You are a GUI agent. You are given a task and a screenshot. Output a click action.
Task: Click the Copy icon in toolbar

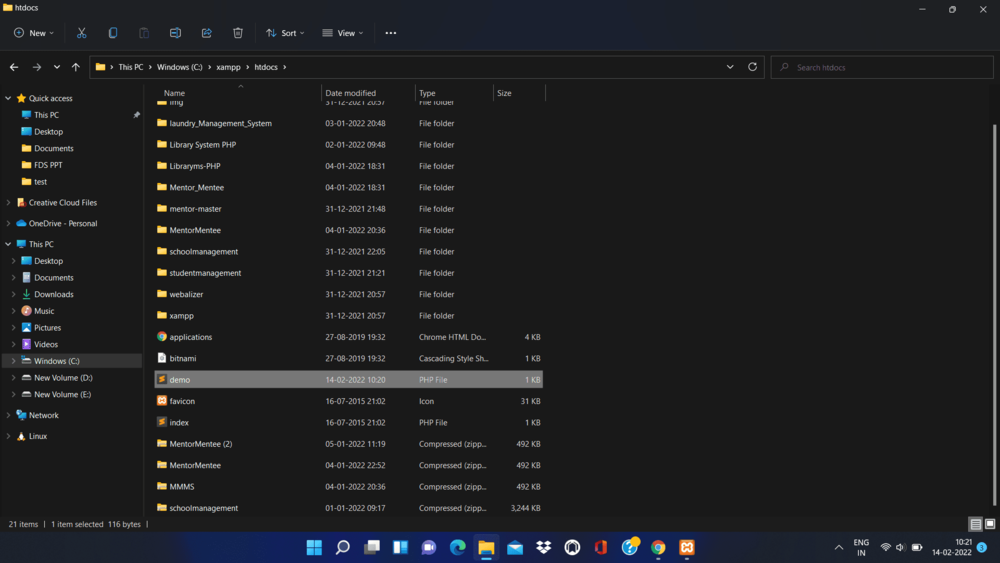pyautogui.click(x=113, y=33)
